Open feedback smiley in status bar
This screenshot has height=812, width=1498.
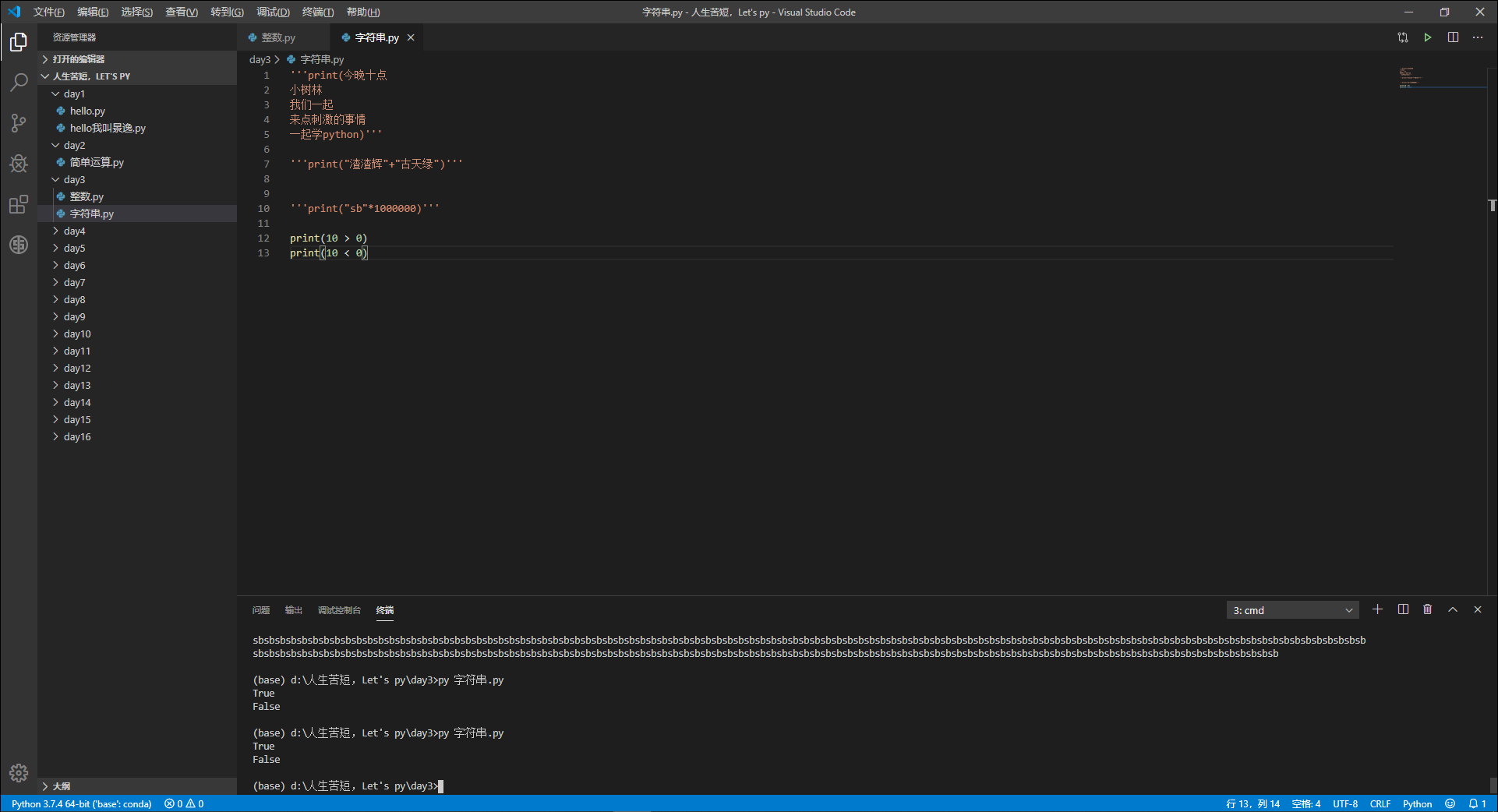[1450, 803]
